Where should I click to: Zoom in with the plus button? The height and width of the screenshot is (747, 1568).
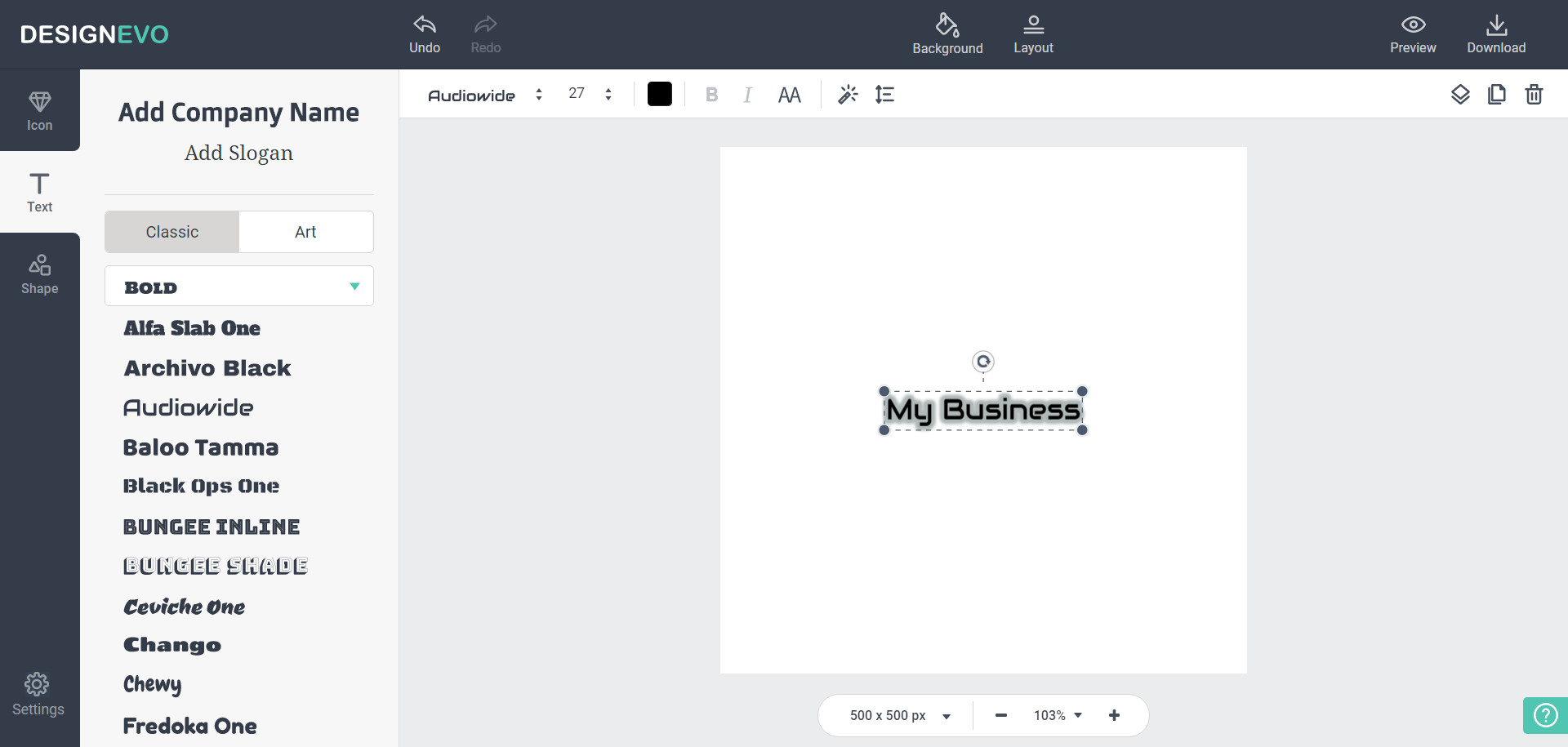click(1114, 715)
